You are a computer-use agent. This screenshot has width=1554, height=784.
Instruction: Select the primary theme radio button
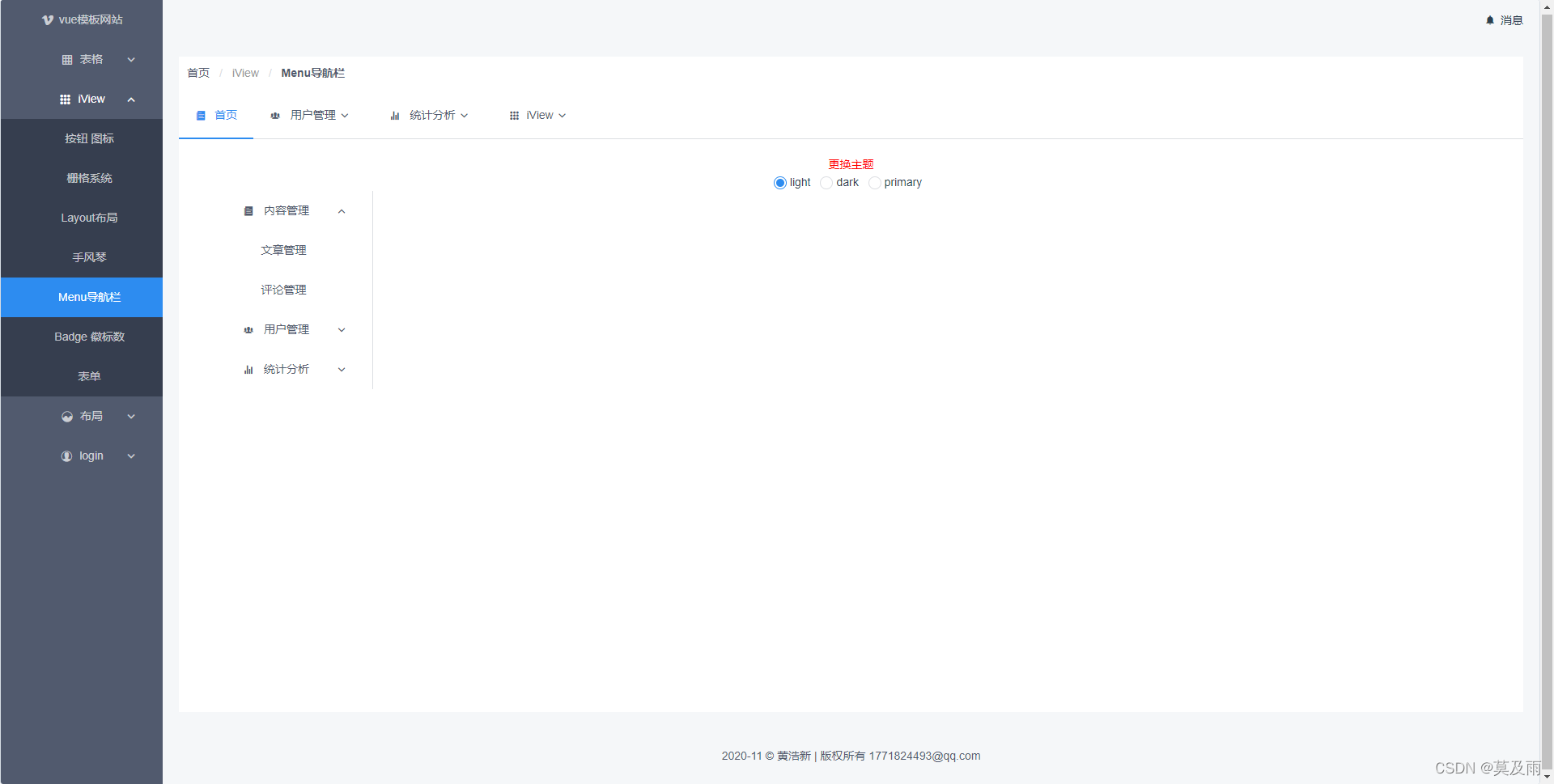click(875, 183)
